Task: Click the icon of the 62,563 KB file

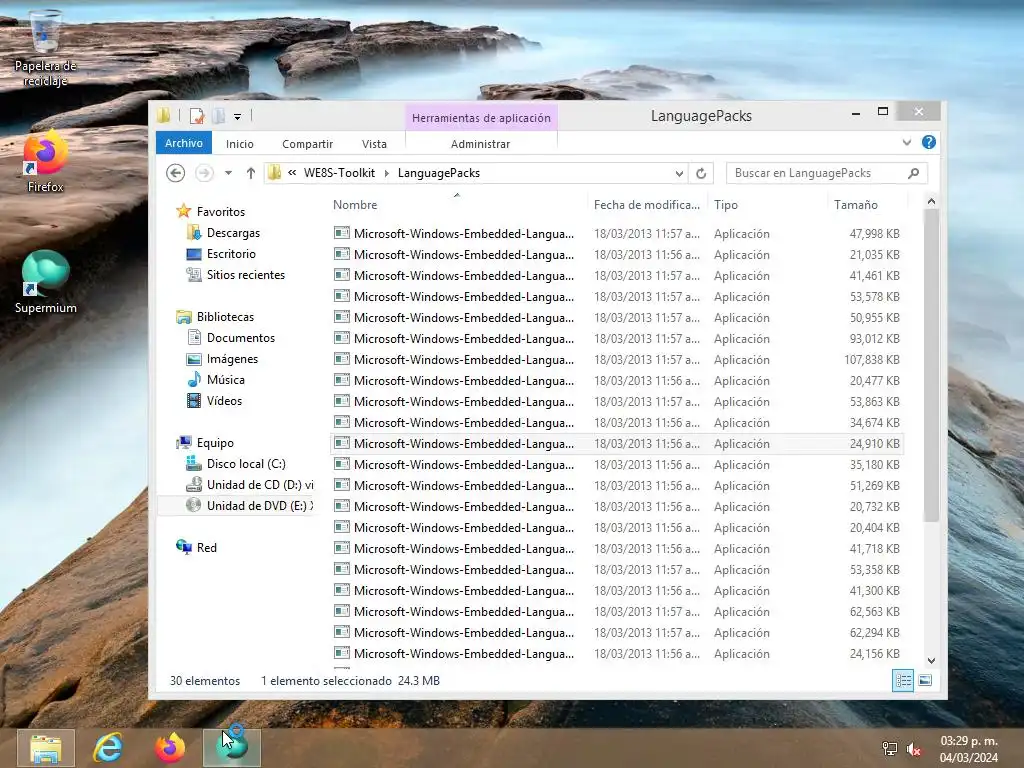Action: tap(341, 611)
